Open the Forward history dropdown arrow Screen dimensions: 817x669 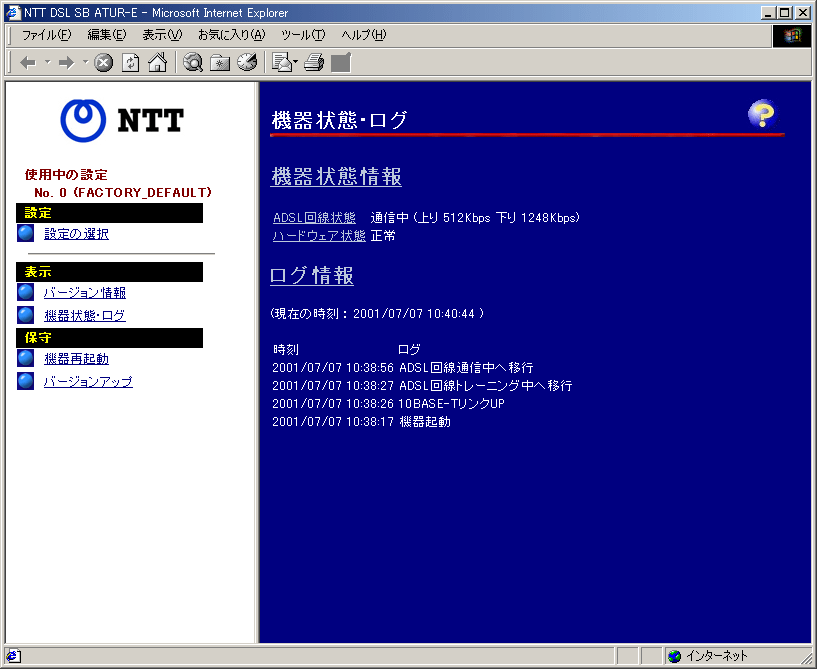tap(85, 62)
